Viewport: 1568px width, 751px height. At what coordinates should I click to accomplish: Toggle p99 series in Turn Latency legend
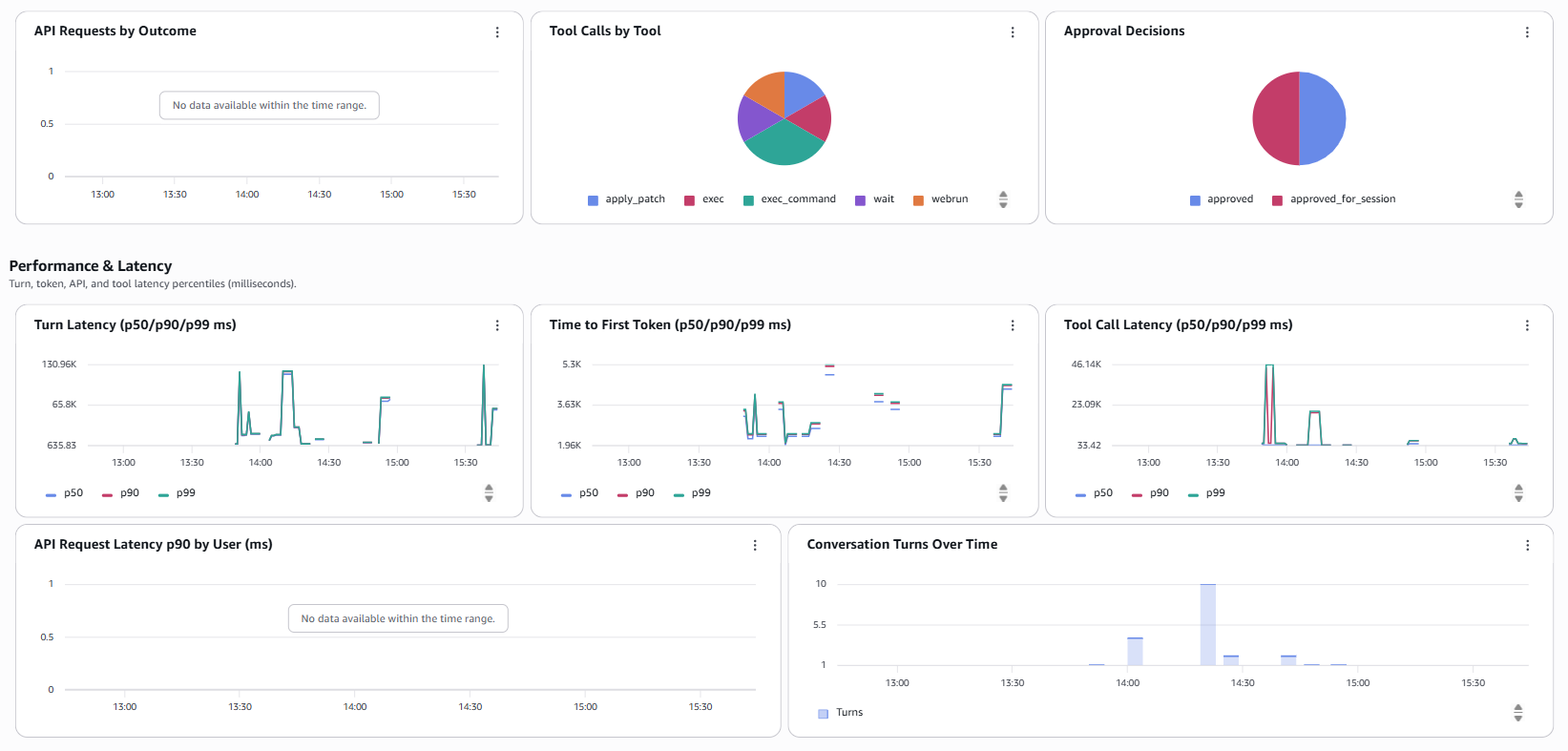[177, 493]
